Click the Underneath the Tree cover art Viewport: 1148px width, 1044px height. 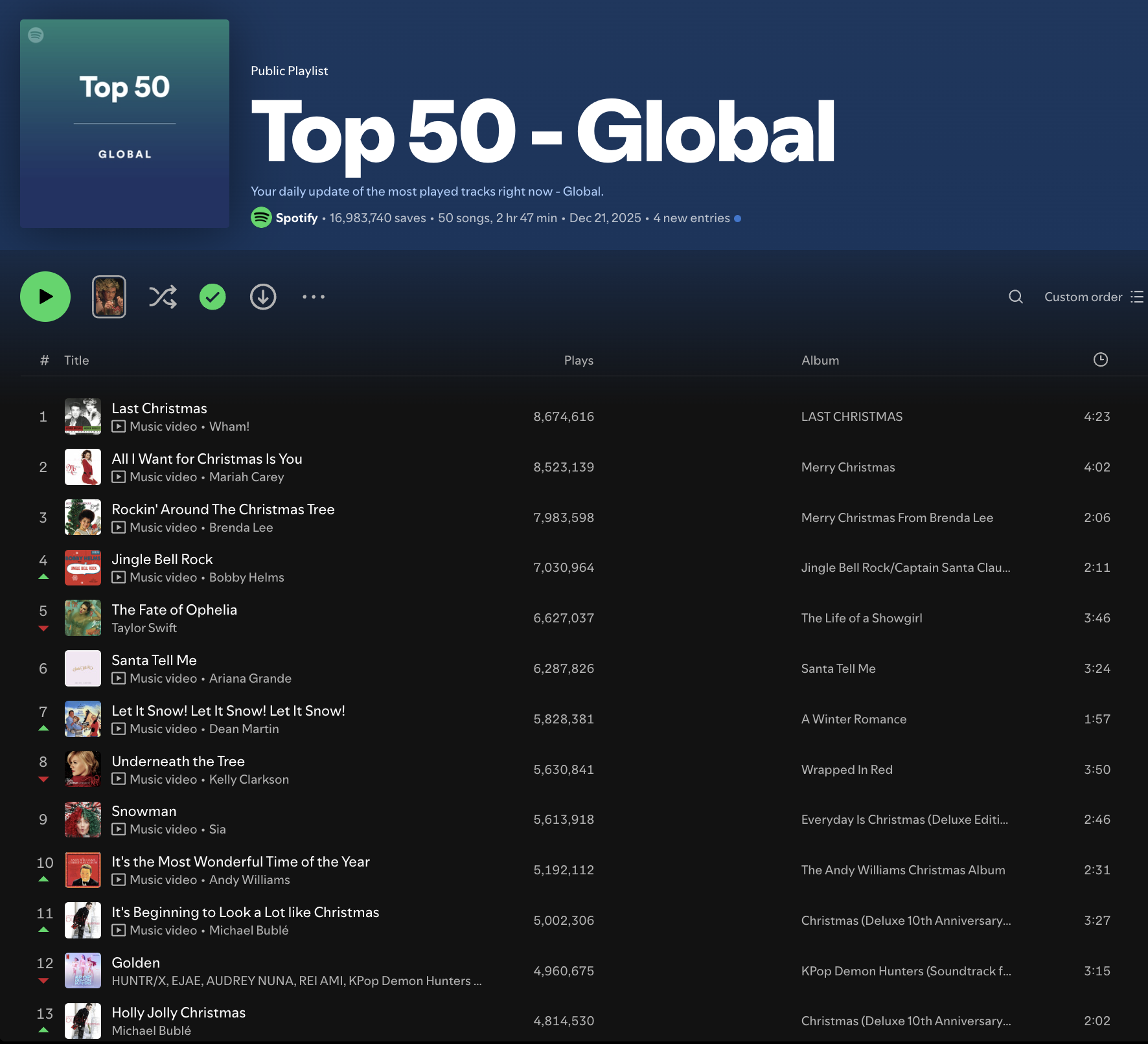(83, 769)
